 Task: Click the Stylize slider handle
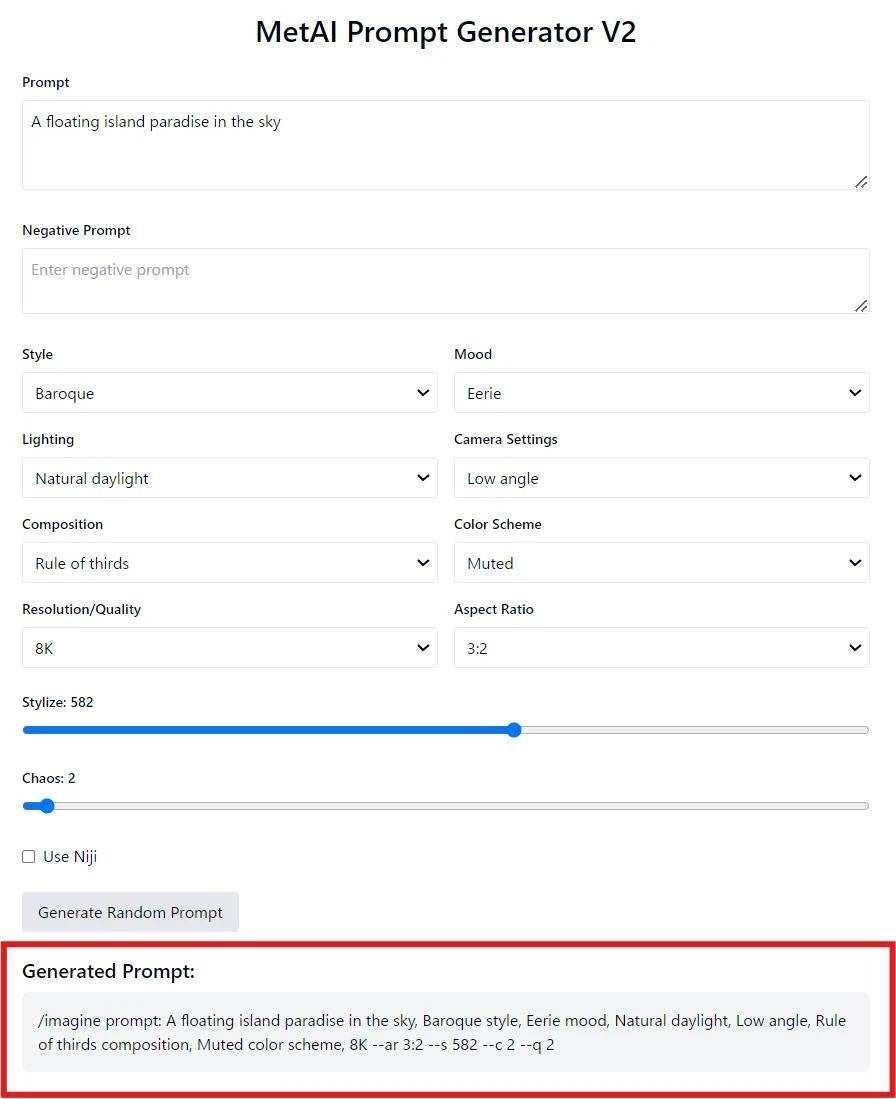click(x=514, y=730)
